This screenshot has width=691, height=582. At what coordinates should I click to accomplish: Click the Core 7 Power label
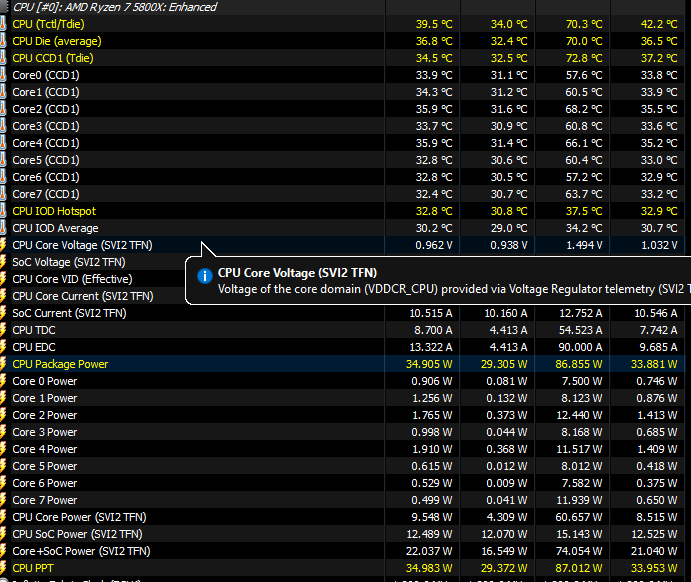coord(45,500)
